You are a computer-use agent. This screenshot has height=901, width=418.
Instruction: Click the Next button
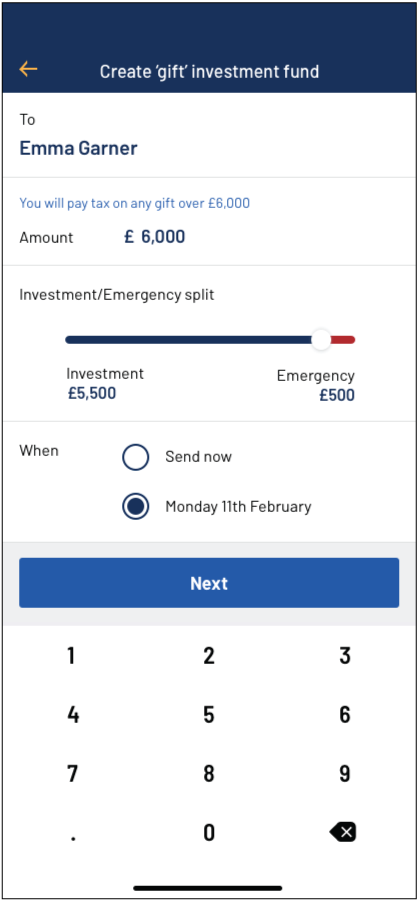[209, 583]
